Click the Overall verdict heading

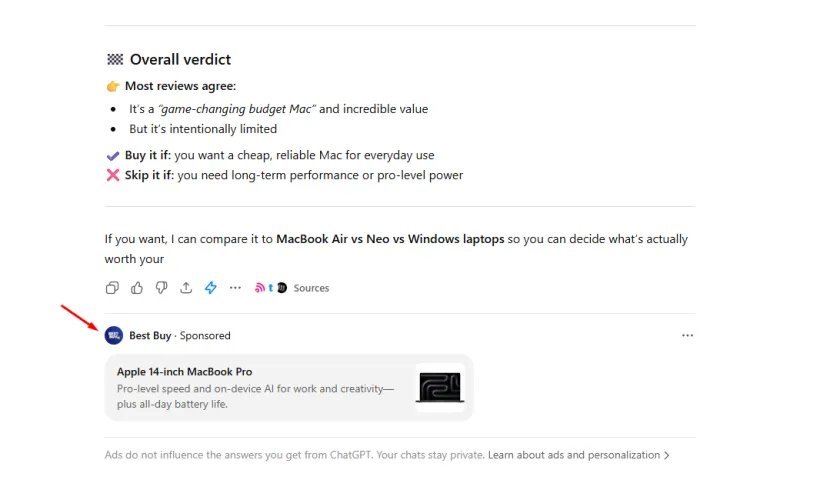(x=180, y=60)
